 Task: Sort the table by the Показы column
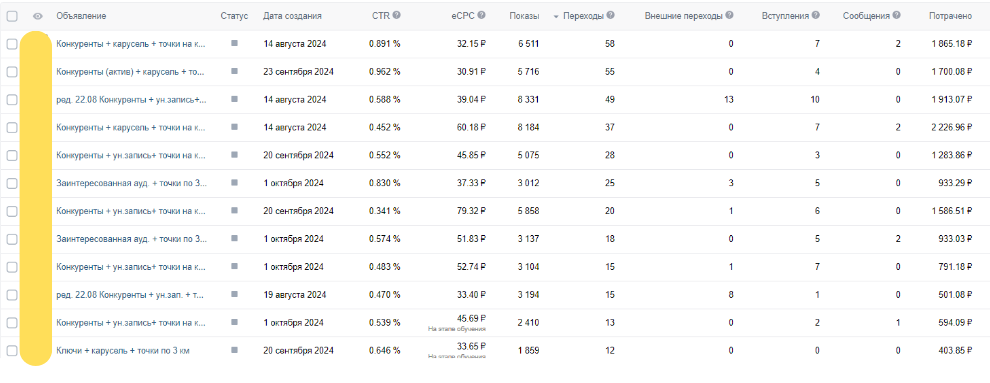524,16
